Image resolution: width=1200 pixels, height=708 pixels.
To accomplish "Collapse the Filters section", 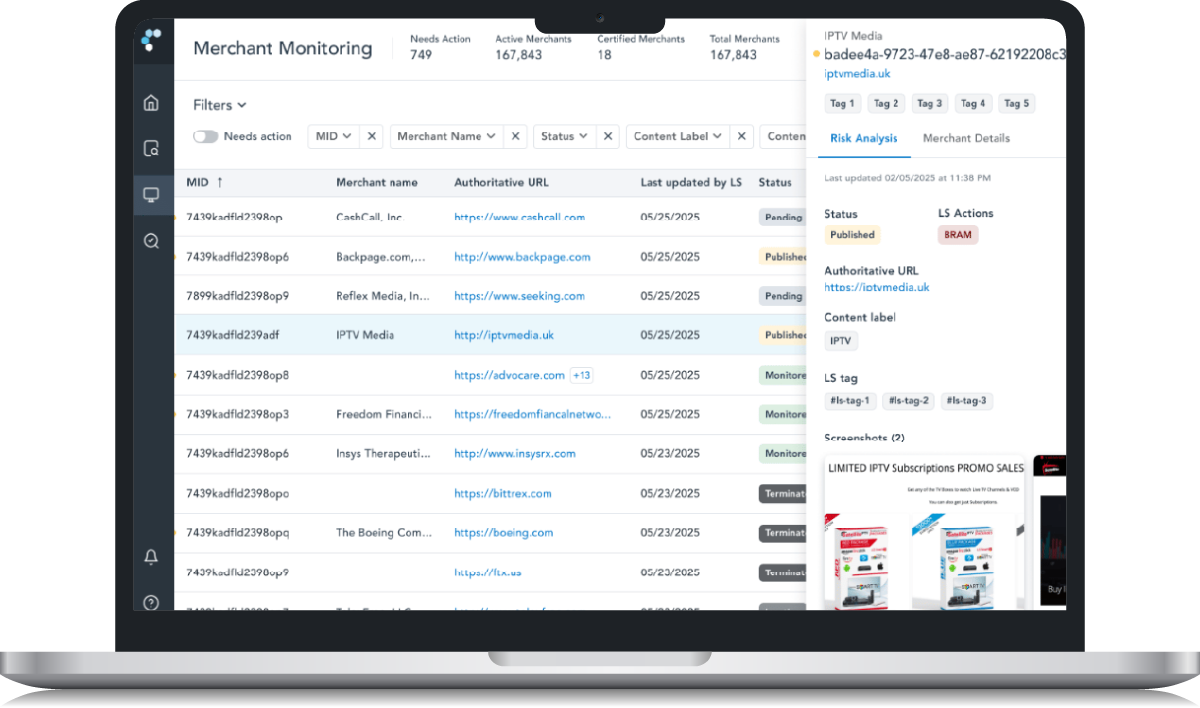I will pos(220,105).
